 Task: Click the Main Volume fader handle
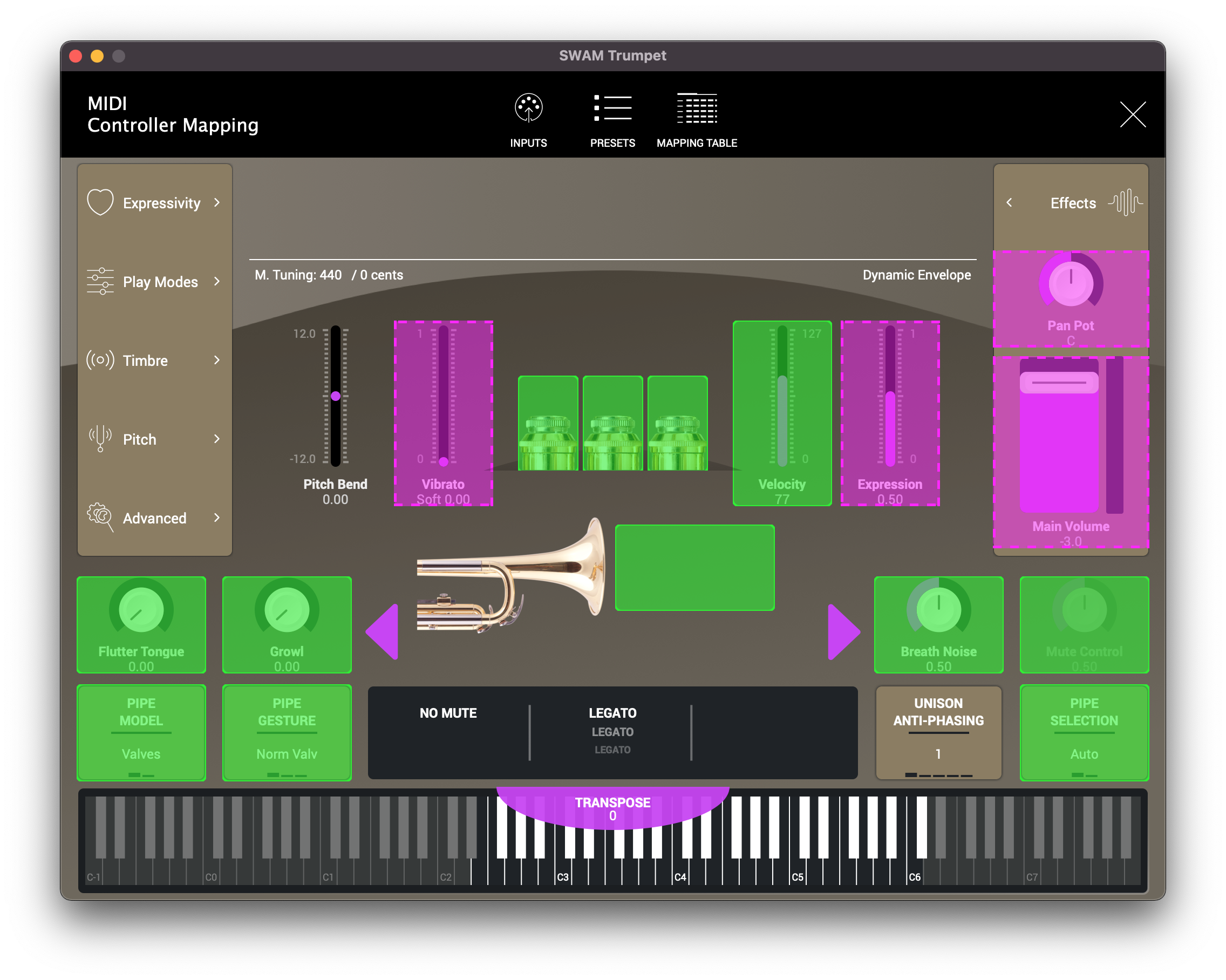pos(1058,383)
